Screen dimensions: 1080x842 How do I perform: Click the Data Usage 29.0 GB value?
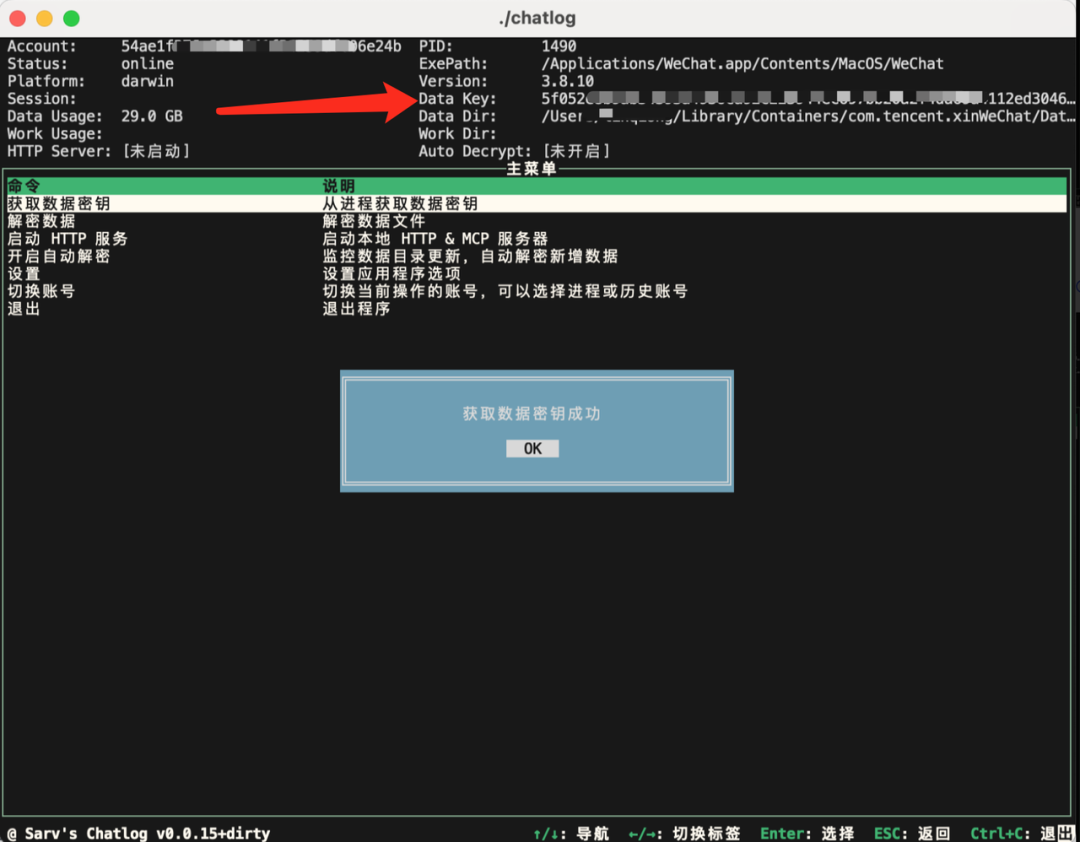(x=152, y=116)
